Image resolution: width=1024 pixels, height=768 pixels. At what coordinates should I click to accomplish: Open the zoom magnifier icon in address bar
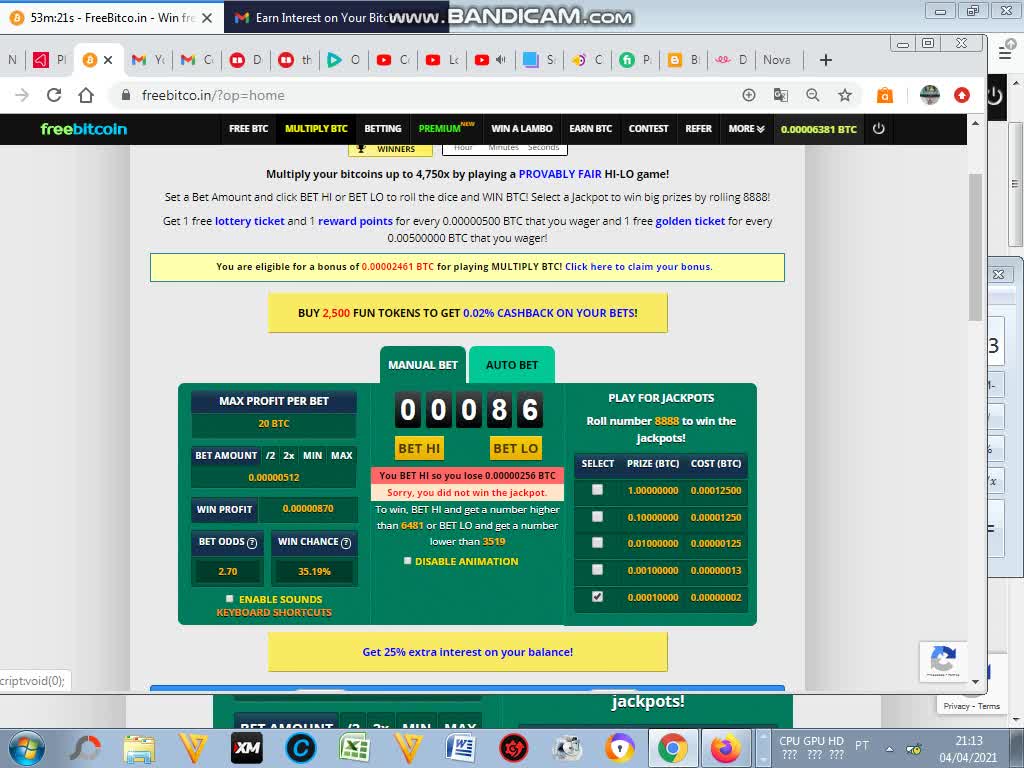pyautogui.click(x=812, y=95)
